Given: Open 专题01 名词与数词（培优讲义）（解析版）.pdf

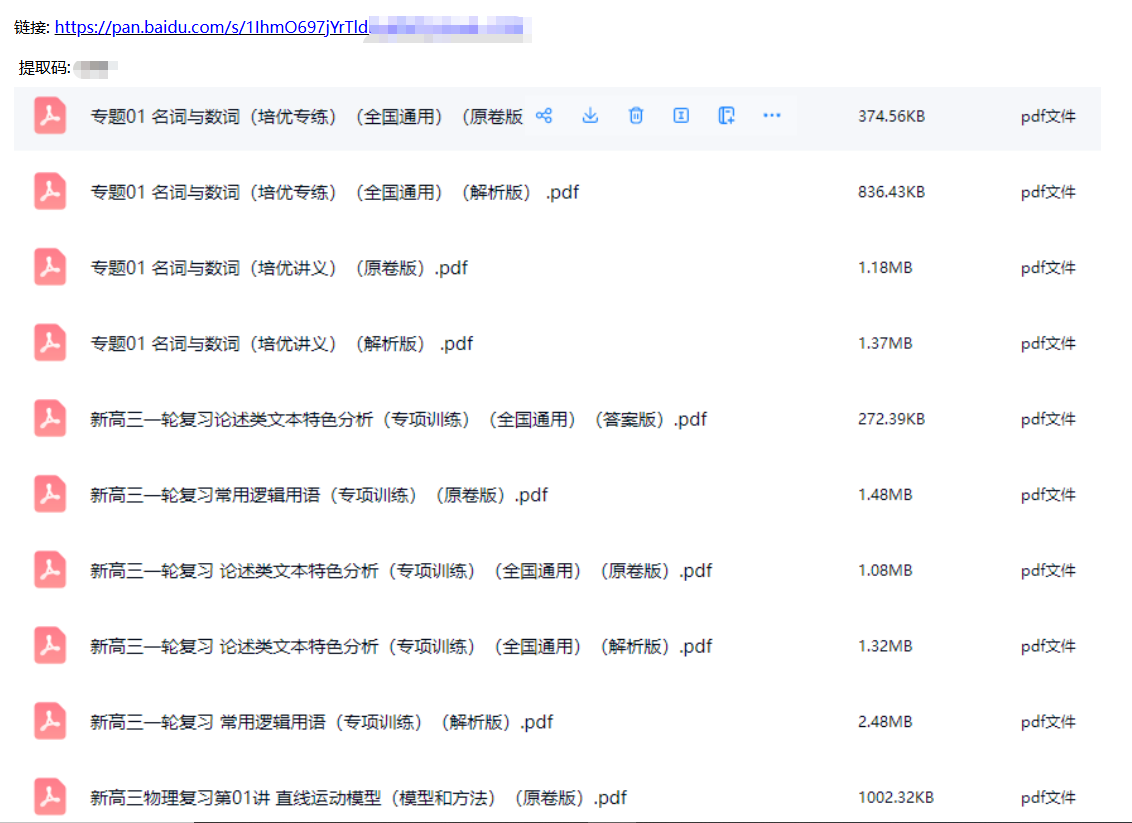Looking at the screenshot, I should [x=282, y=344].
